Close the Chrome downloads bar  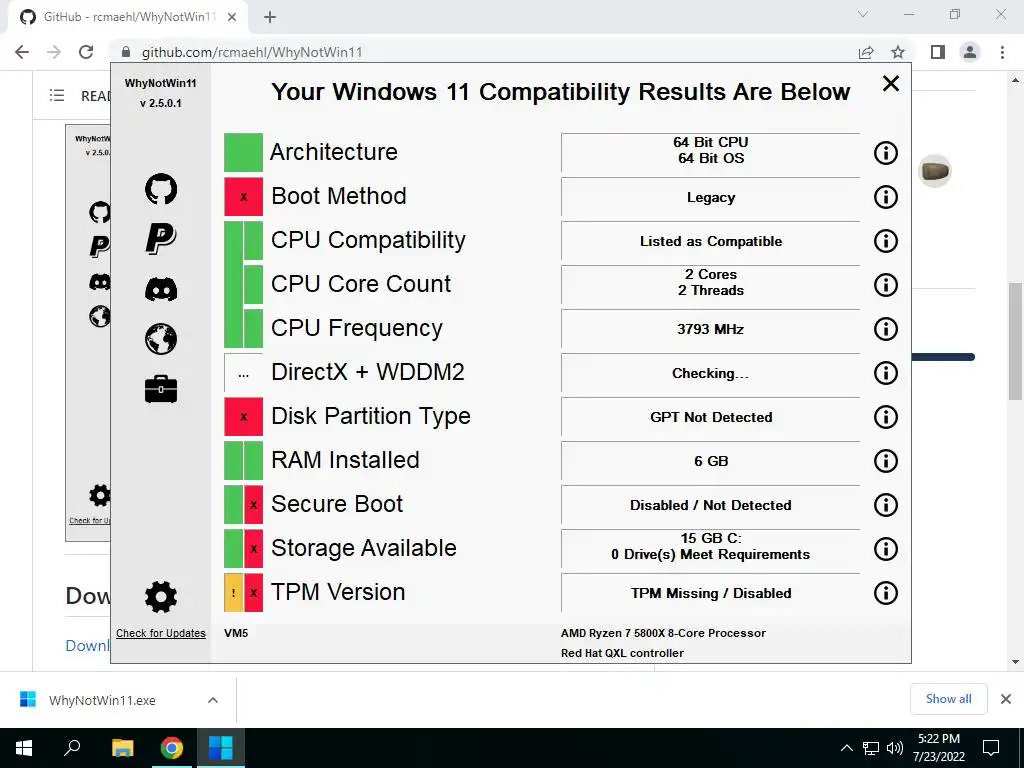click(1006, 699)
